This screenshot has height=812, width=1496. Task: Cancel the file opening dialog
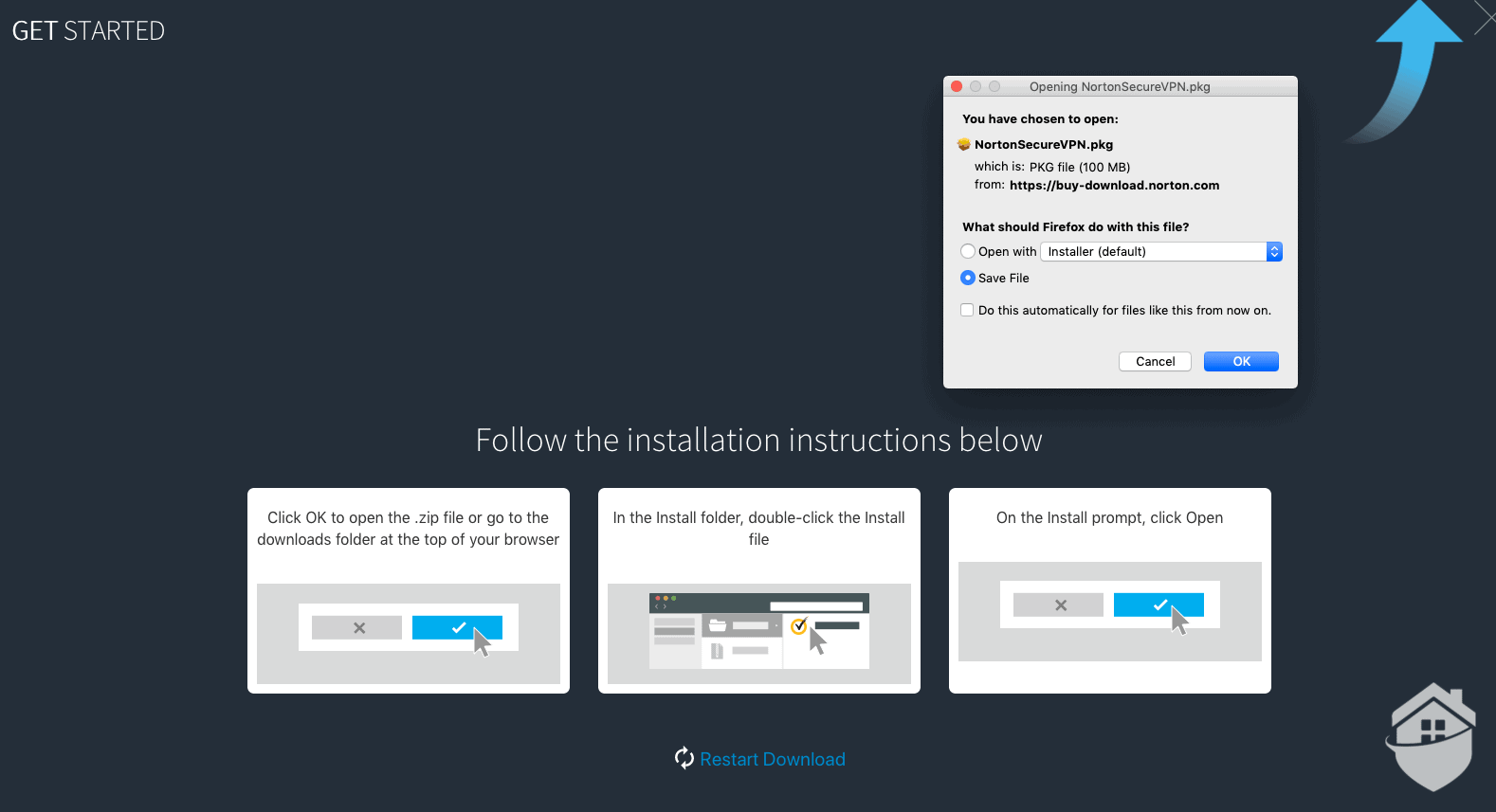[x=1155, y=361]
